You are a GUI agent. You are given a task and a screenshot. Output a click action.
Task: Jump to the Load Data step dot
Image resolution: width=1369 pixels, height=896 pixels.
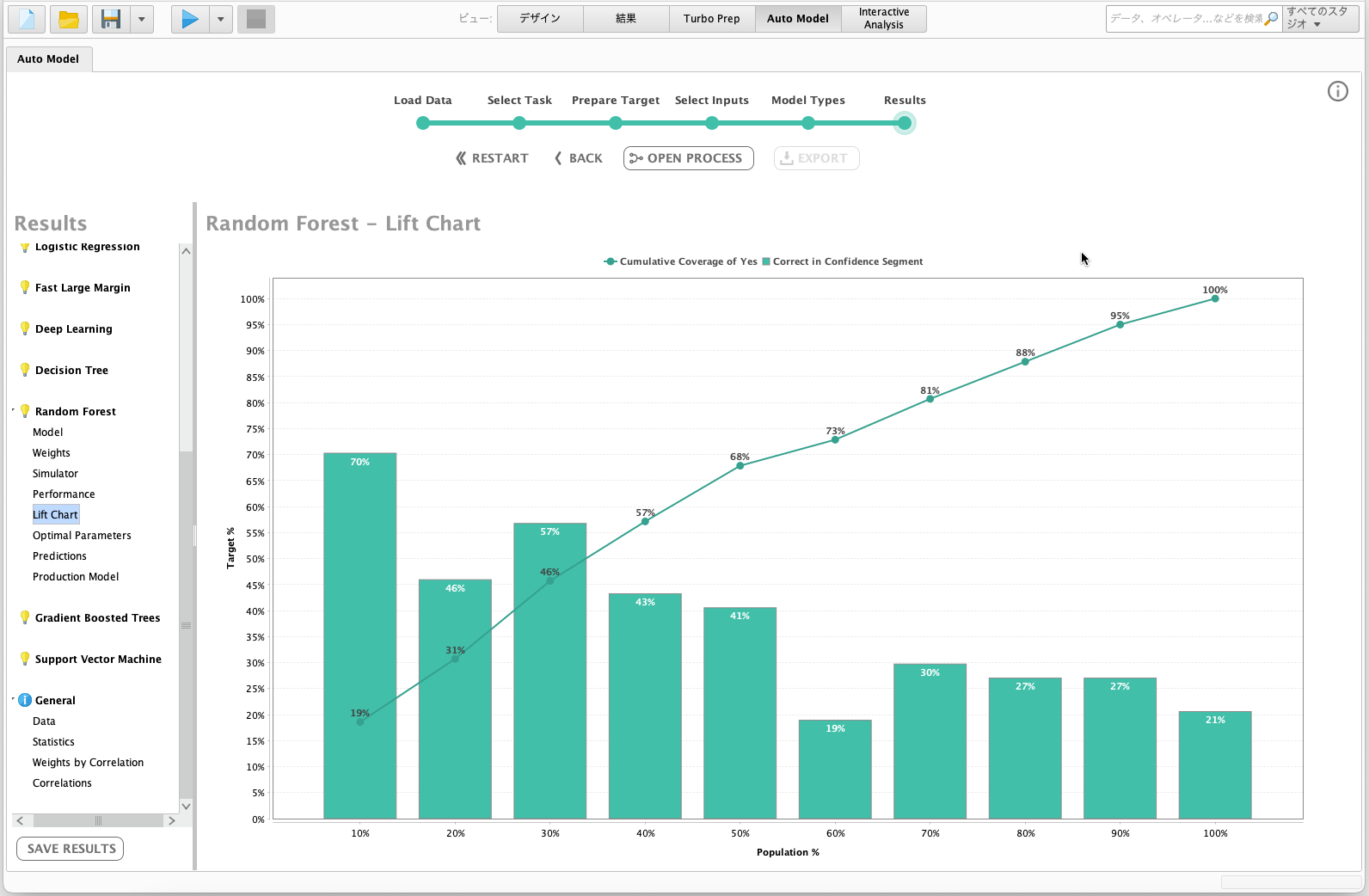click(x=423, y=123)
